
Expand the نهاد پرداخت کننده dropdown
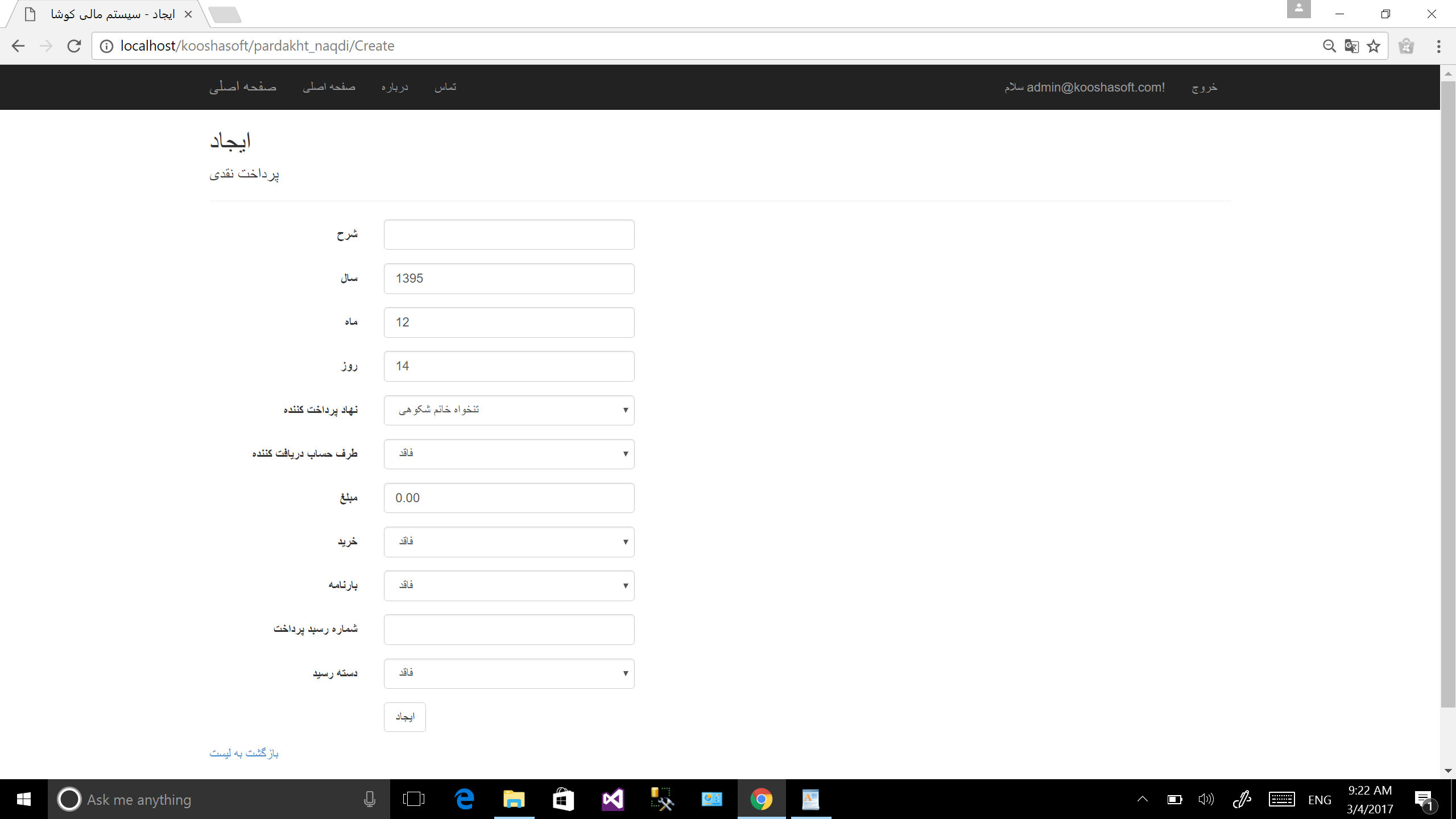click(508, 410)
